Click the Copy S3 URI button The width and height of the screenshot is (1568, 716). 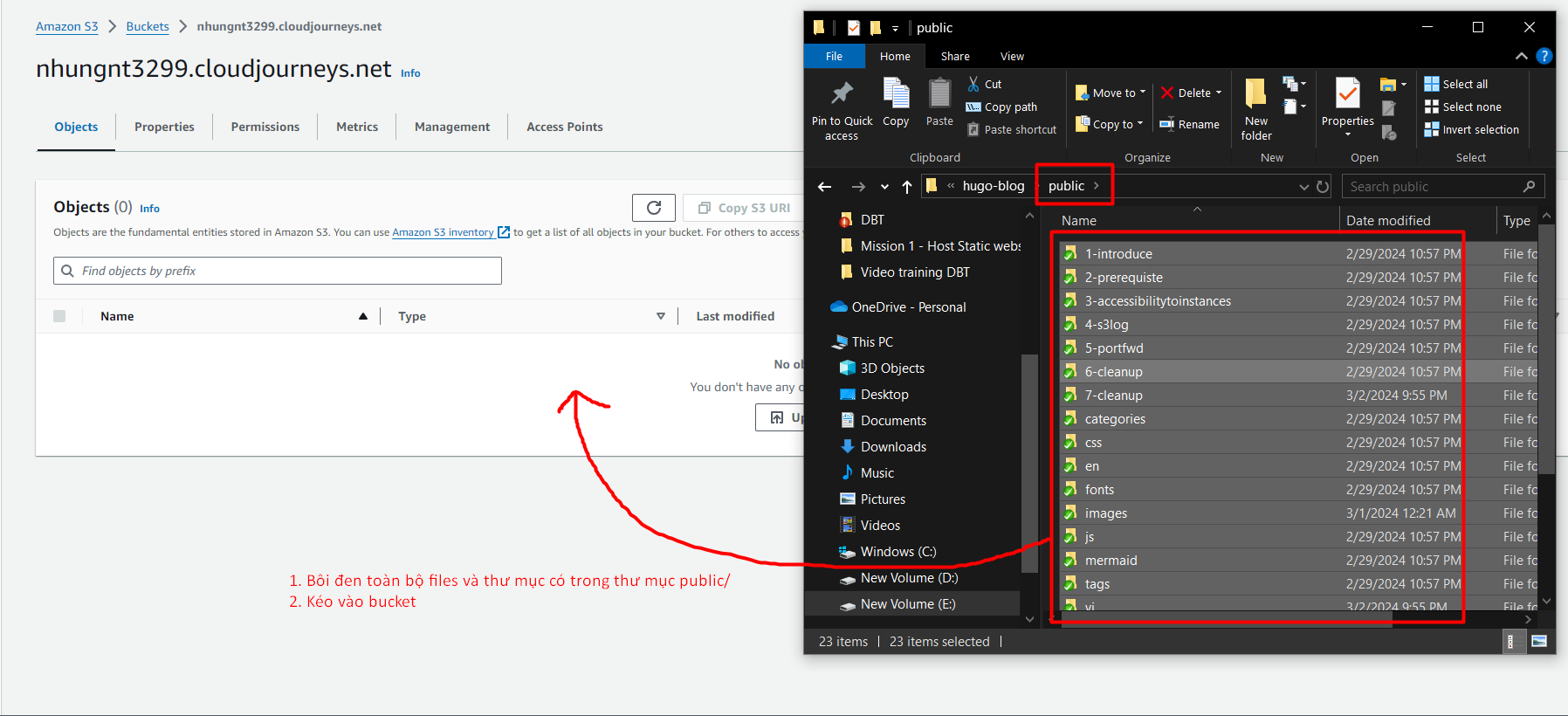pos(745,208)
